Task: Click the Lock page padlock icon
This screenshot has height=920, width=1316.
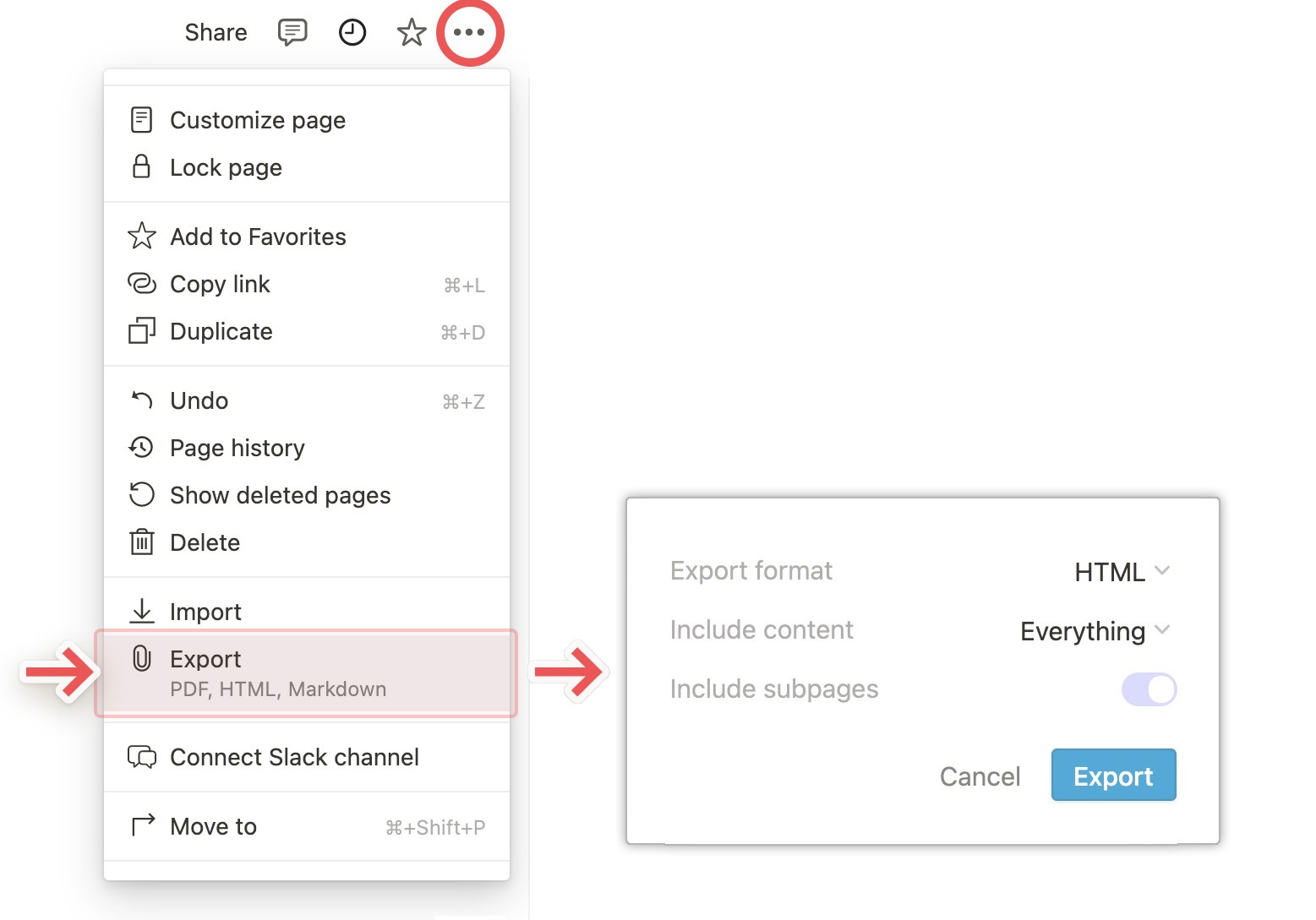Action: coord(141,166)
